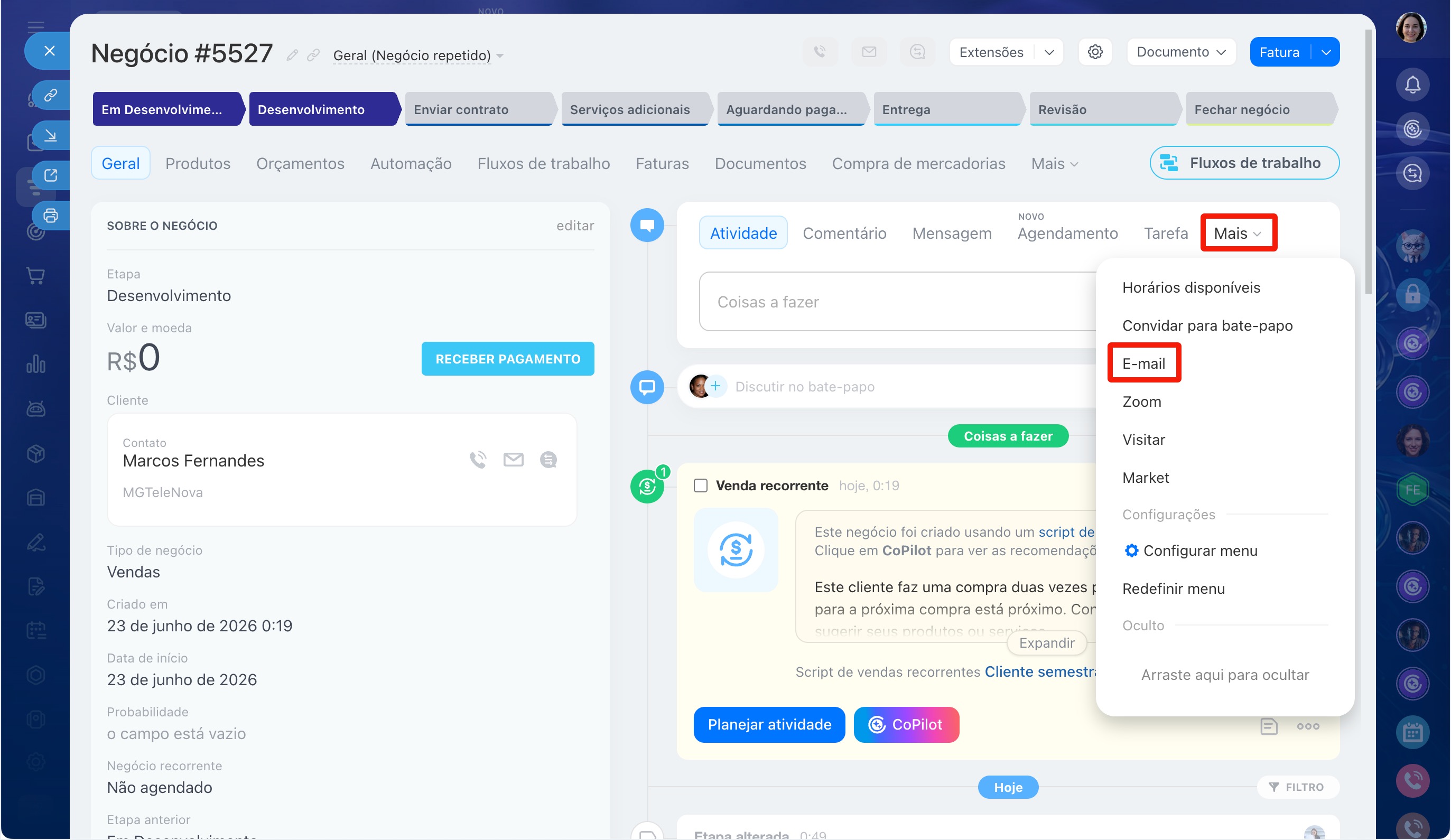
Task: Expand the Fatura button dropdown arrow
Action: click(1326, 52)
